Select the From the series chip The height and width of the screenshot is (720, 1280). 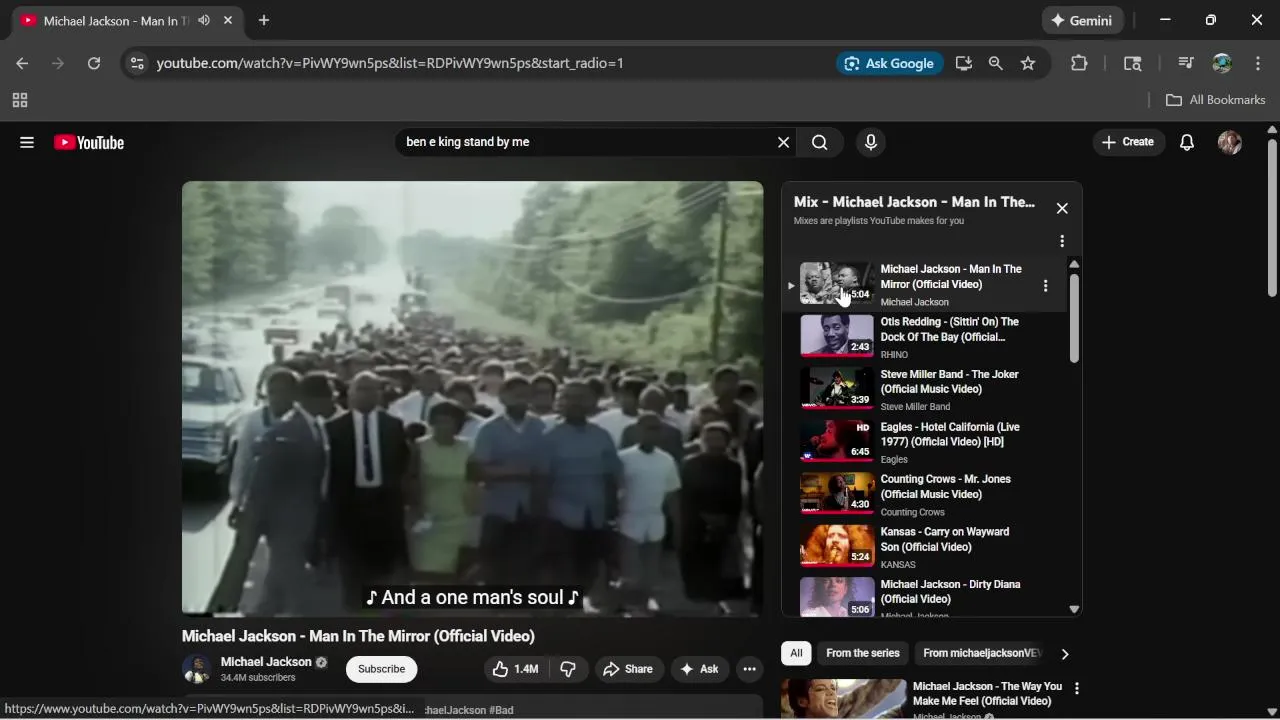863,653
